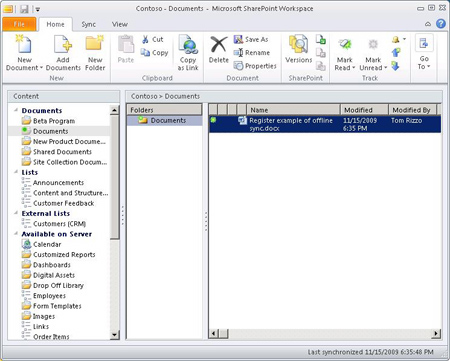Viewport: 450px width, 361px height.
Task: Switch to the View tab
Action: (120, 24)
